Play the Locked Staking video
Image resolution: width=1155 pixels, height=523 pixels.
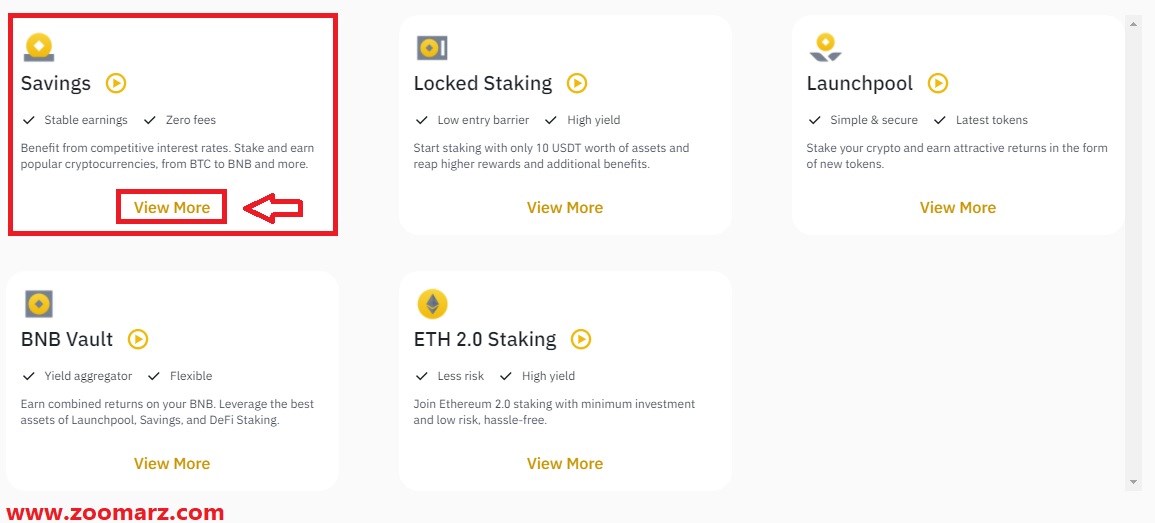pos(577,83)
